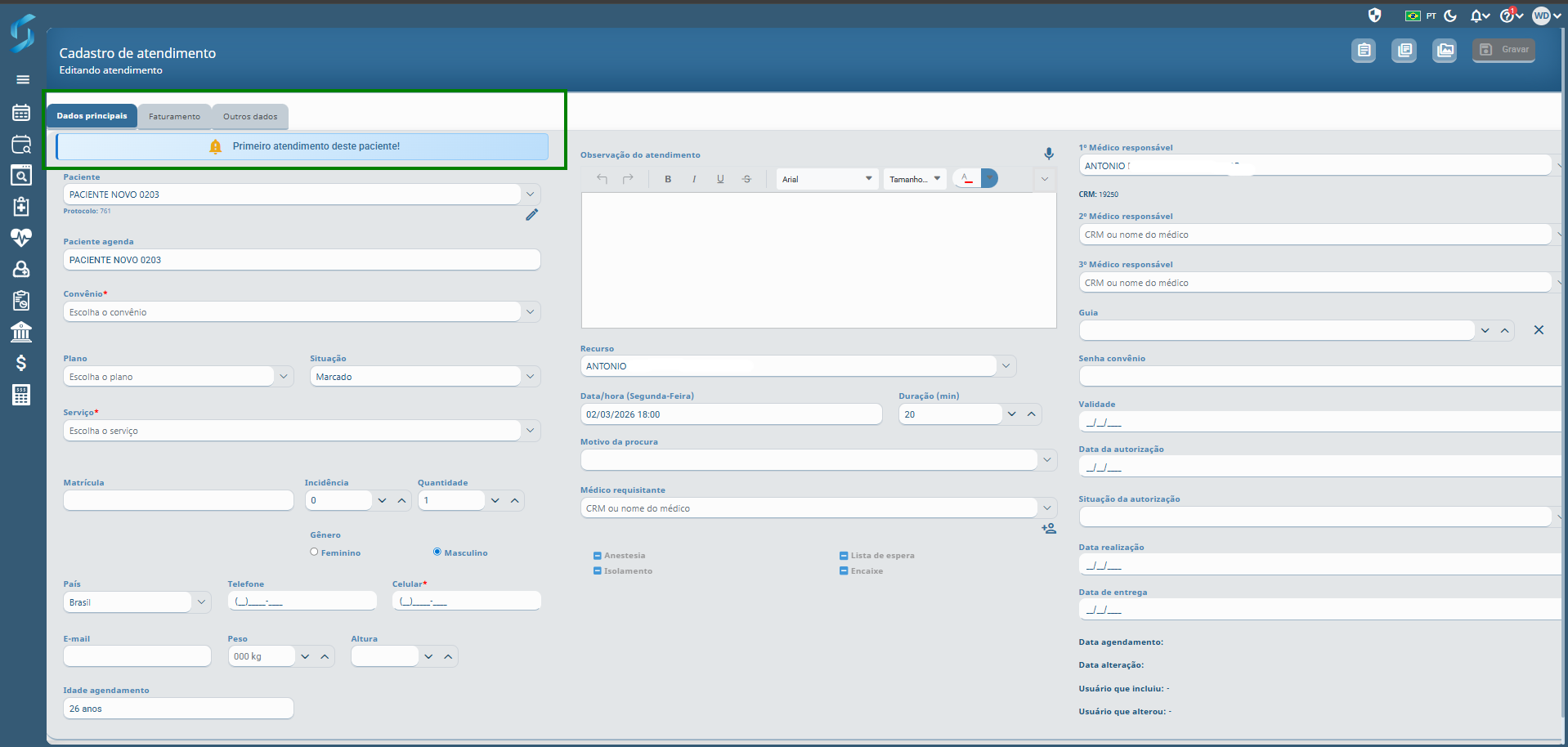Select the Feminino gender option
Image resolution: width=1568 pixels, height=747 pixels.
(314, 552)
